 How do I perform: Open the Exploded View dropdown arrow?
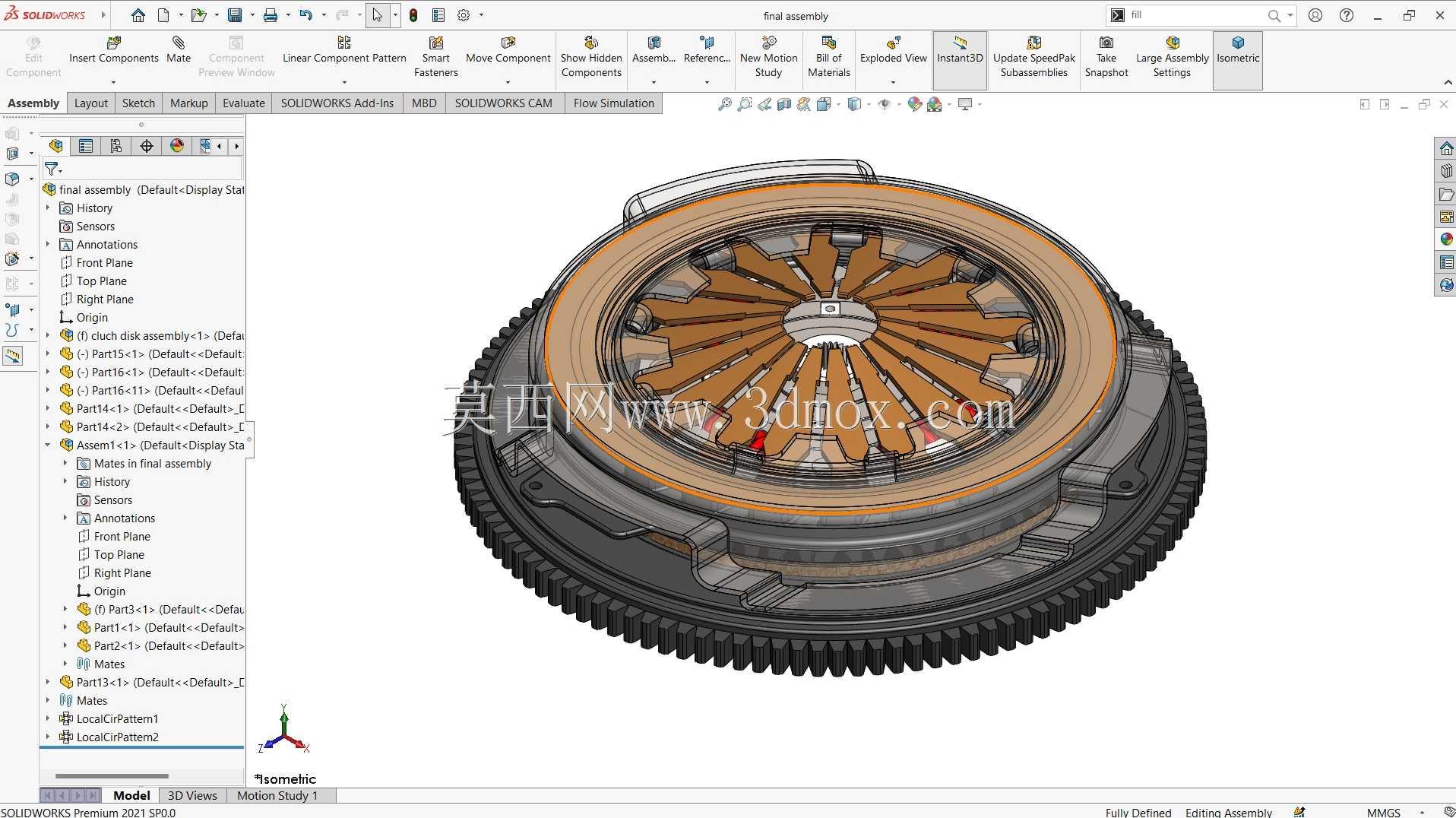(893, 82)
